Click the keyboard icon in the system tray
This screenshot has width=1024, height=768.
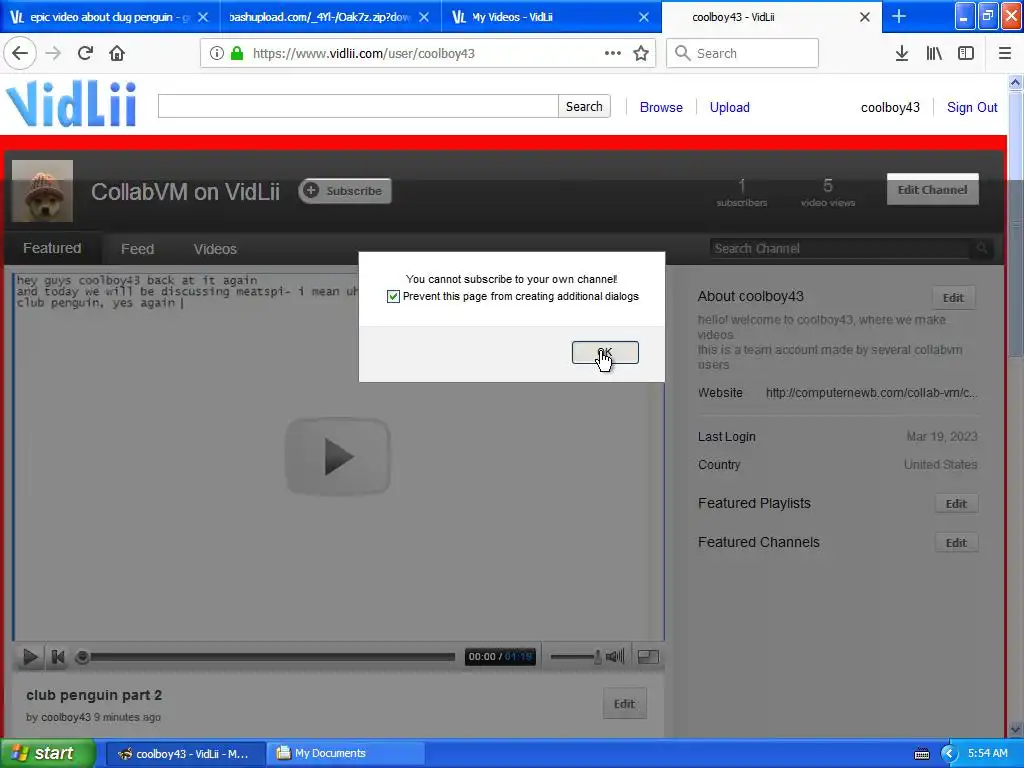(921, 754)
